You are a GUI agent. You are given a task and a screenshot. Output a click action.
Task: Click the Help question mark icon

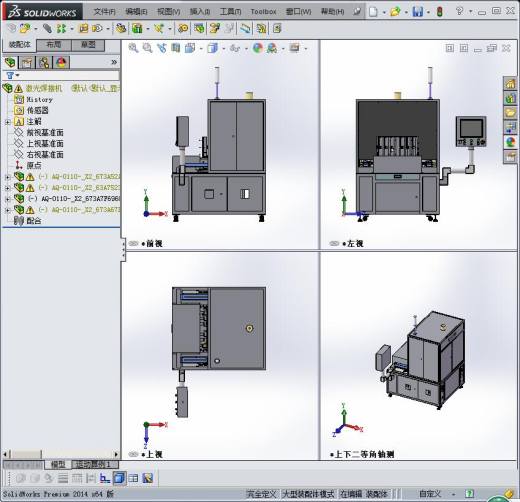[x=460, y=11]
